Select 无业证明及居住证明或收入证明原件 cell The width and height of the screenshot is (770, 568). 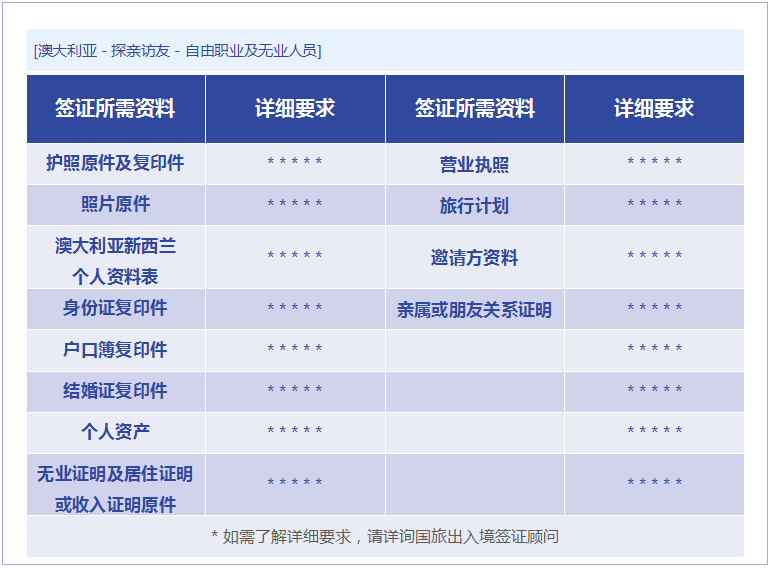tap(116, 485)
